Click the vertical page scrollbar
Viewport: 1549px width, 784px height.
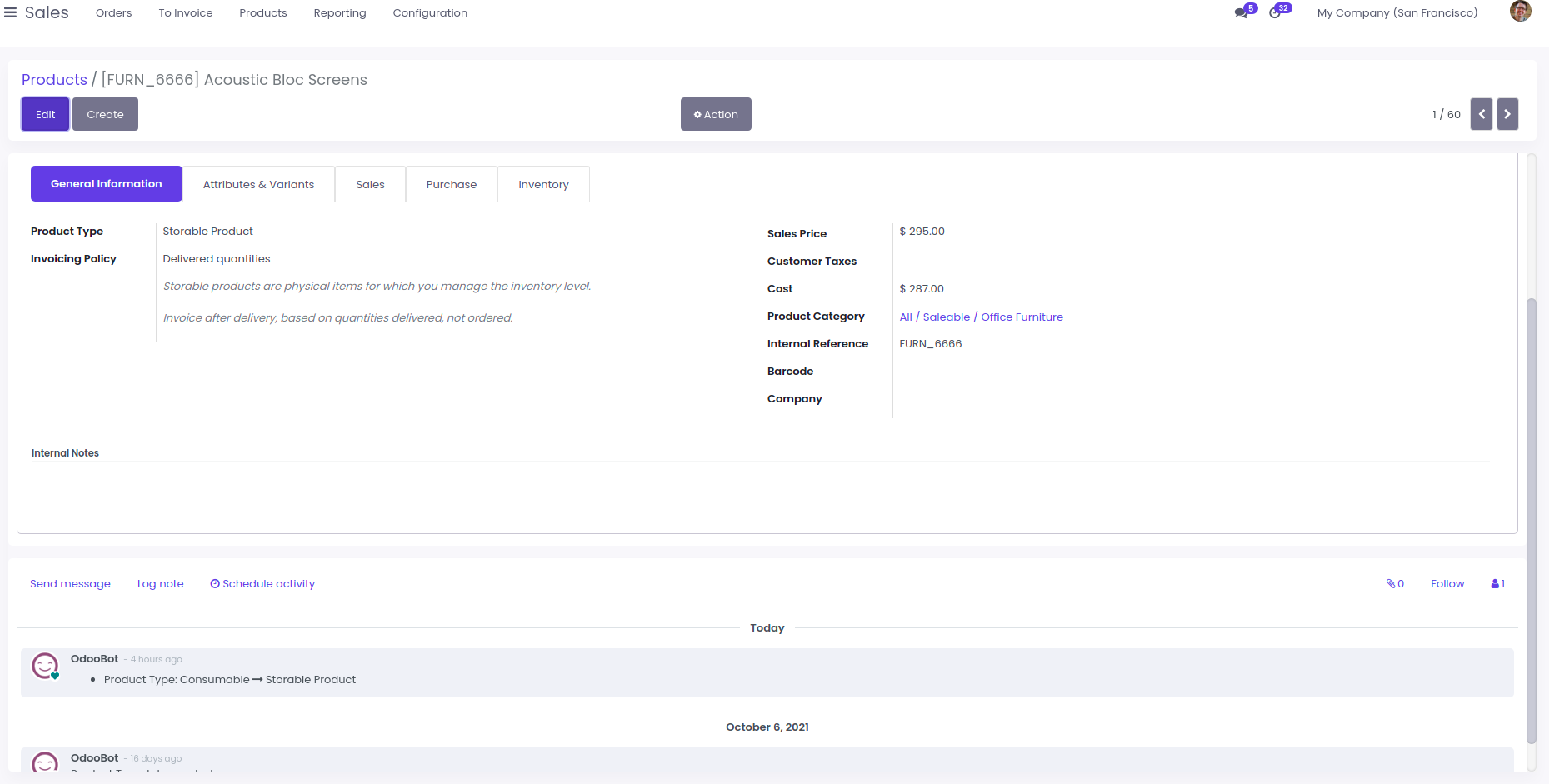pos(1531,517)
